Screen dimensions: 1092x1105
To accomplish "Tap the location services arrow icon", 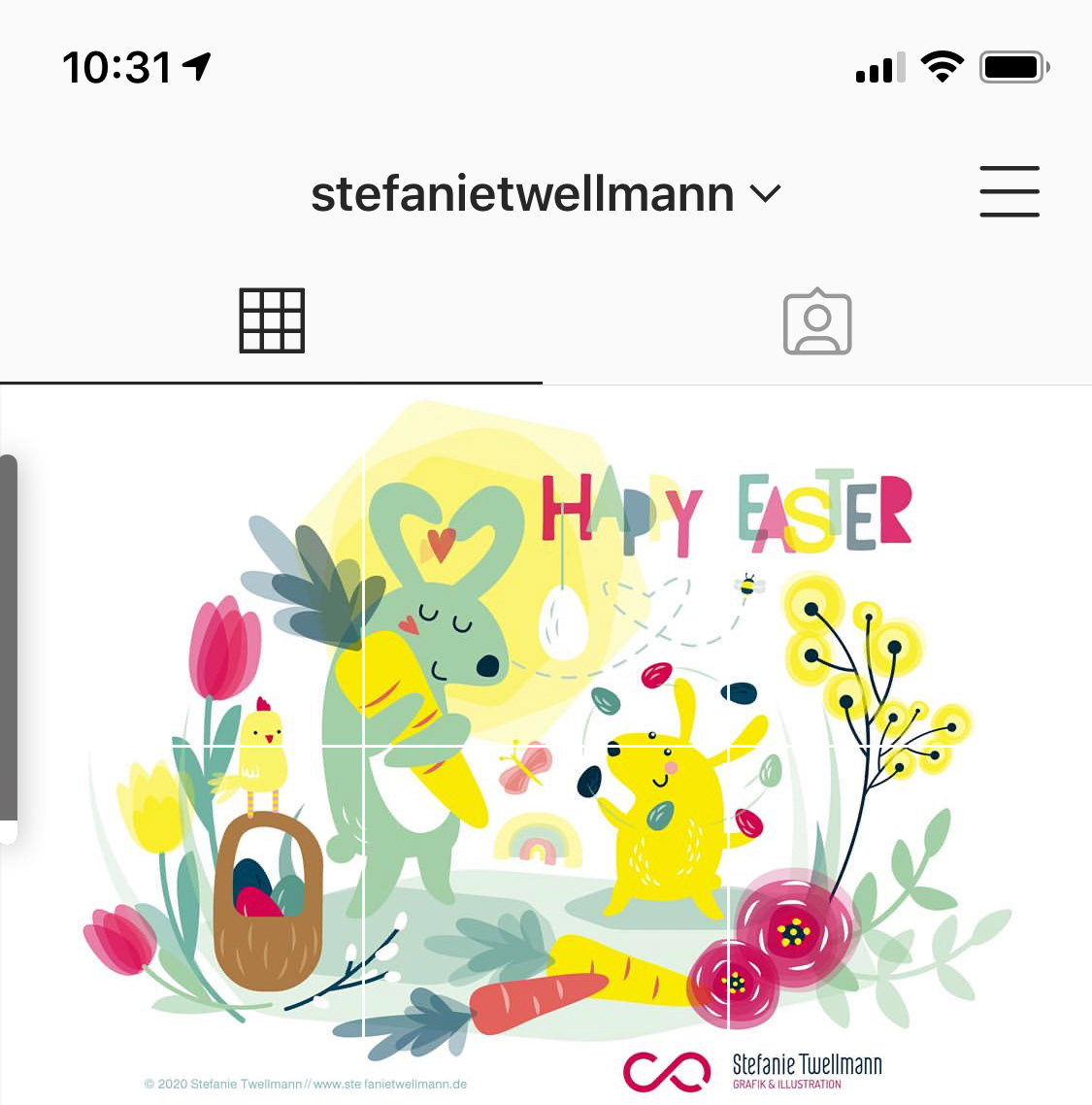I will click(x=196, y=67).
